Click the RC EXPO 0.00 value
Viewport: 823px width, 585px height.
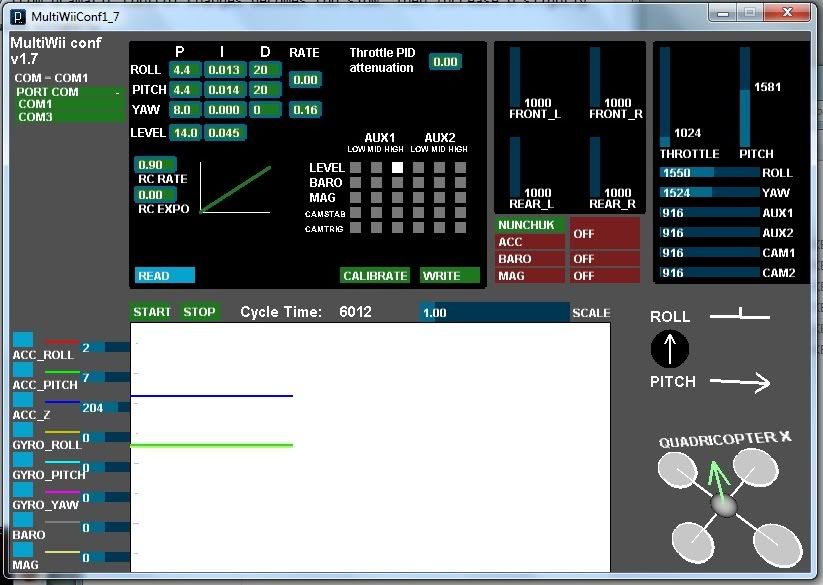[x=155, y=195]
